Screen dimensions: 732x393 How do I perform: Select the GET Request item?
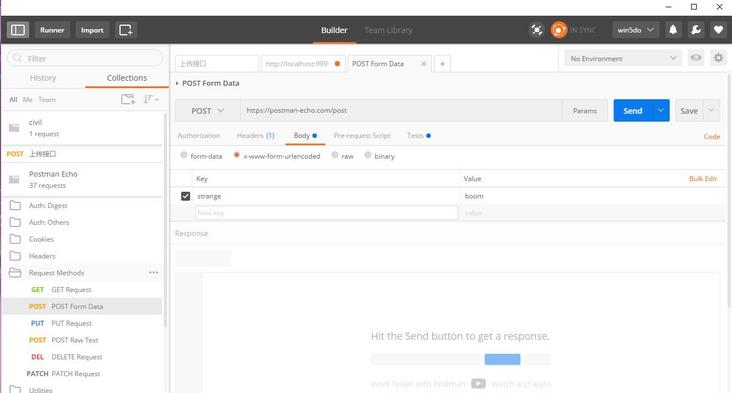point(82,289)
